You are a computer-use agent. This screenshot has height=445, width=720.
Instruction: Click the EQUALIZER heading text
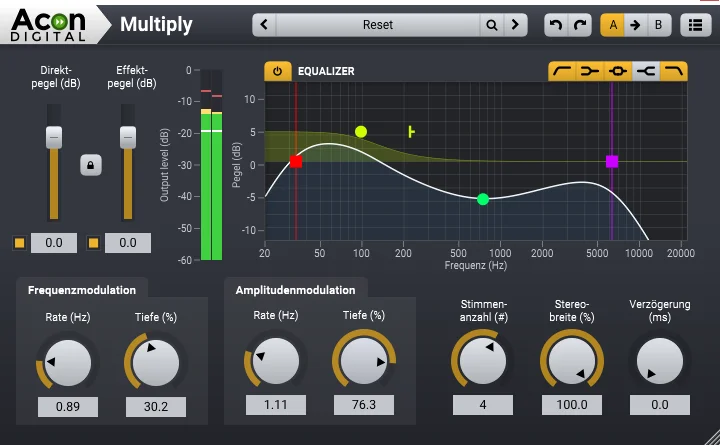(326, 71)
